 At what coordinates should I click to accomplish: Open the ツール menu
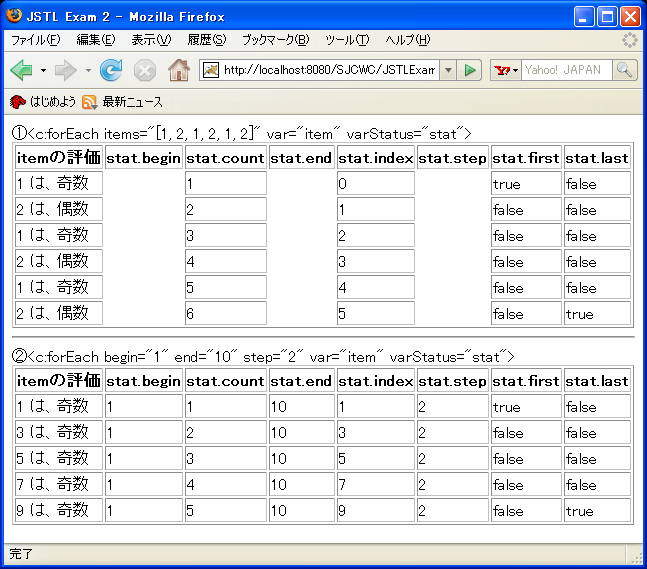347,40
